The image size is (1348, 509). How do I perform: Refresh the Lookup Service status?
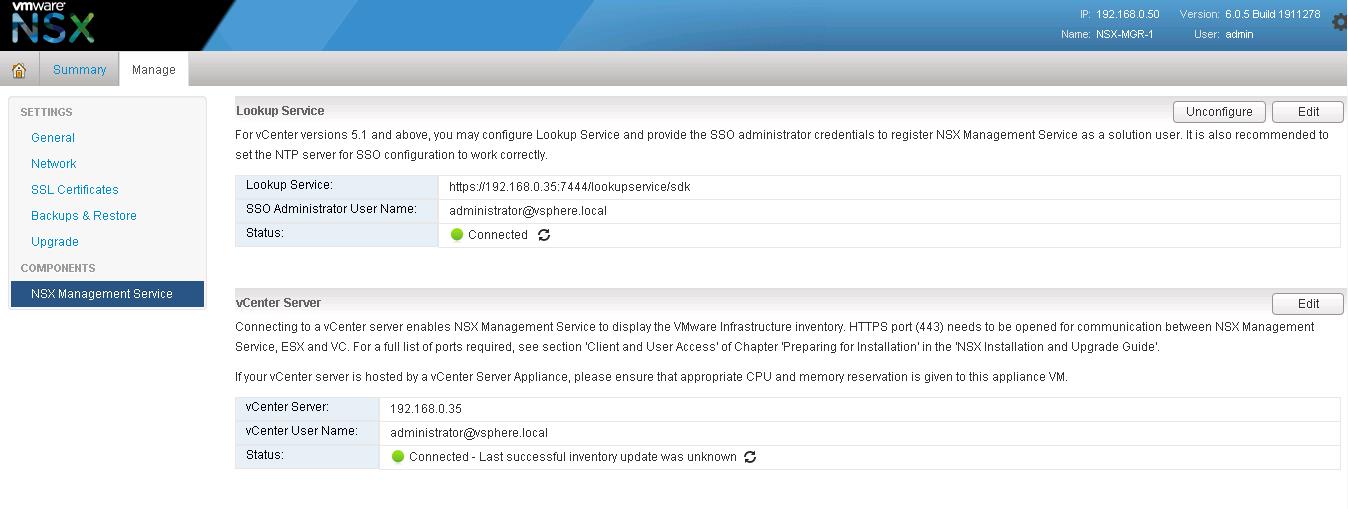pyautogui.click(x=544, y=235)
